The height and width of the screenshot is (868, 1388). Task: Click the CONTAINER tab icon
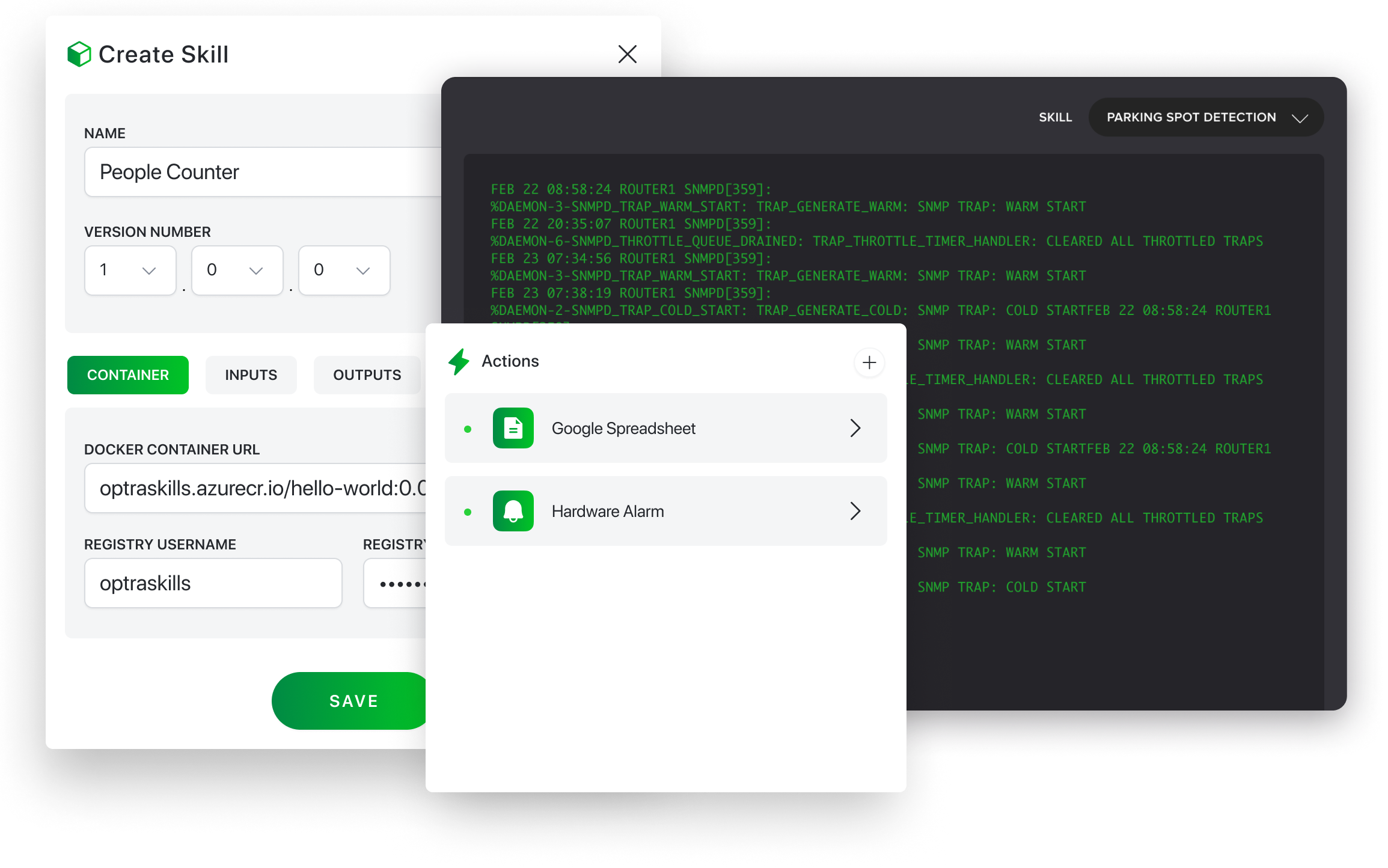pos(127,375)
